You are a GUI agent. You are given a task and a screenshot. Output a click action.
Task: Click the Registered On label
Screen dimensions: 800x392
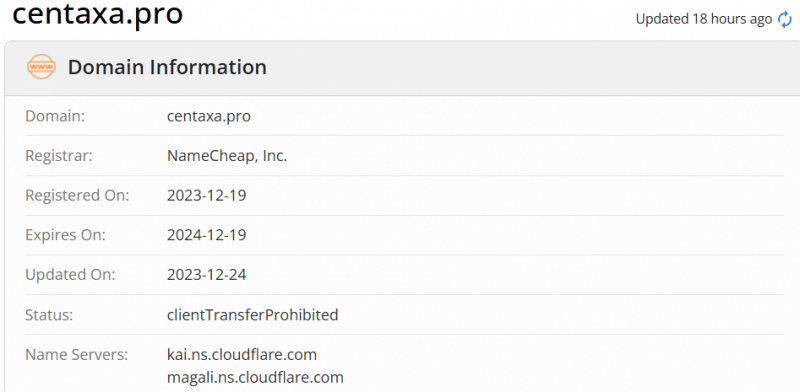click(78, 195)
